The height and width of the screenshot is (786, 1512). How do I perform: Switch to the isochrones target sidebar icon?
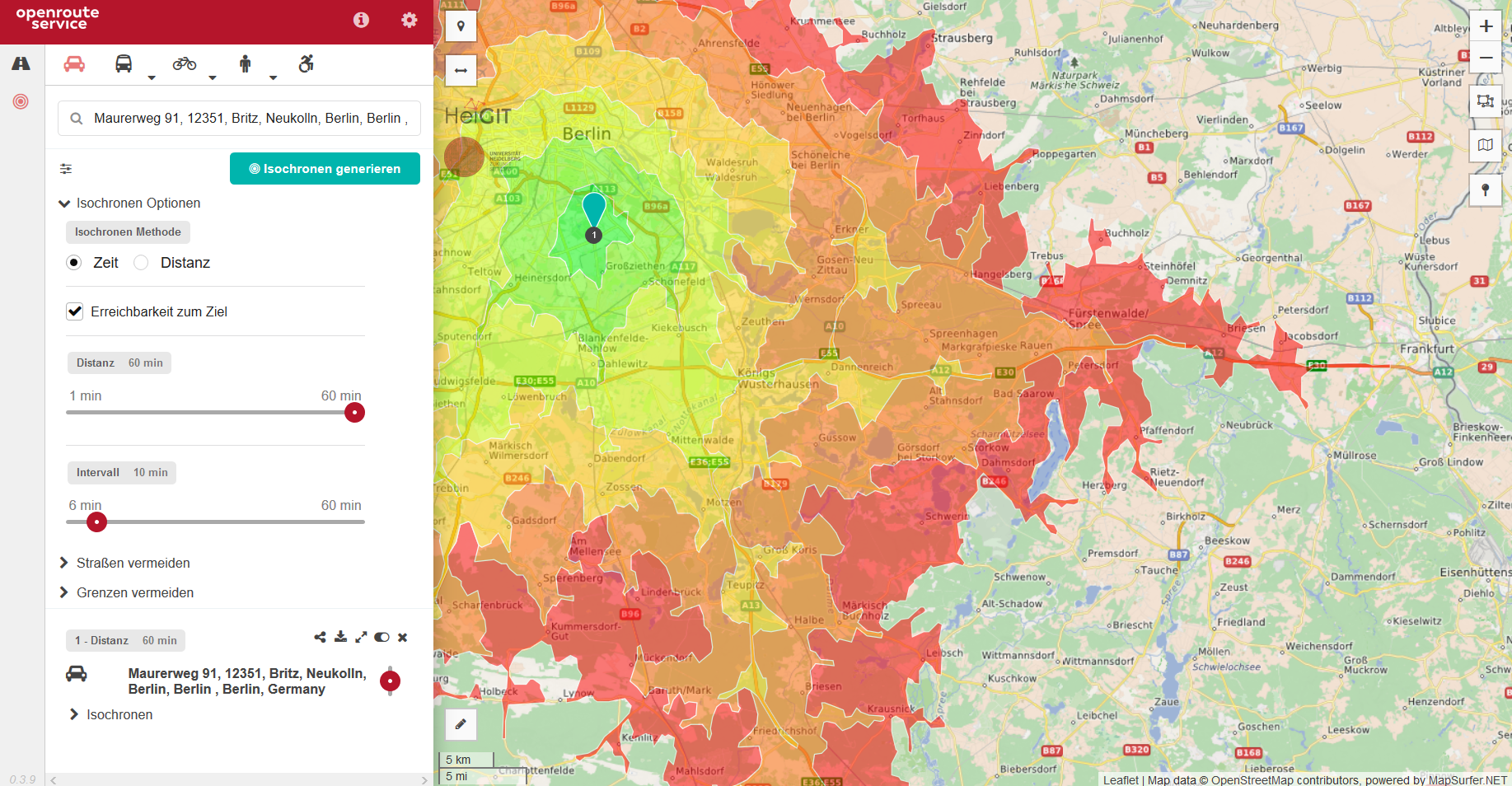21,101
